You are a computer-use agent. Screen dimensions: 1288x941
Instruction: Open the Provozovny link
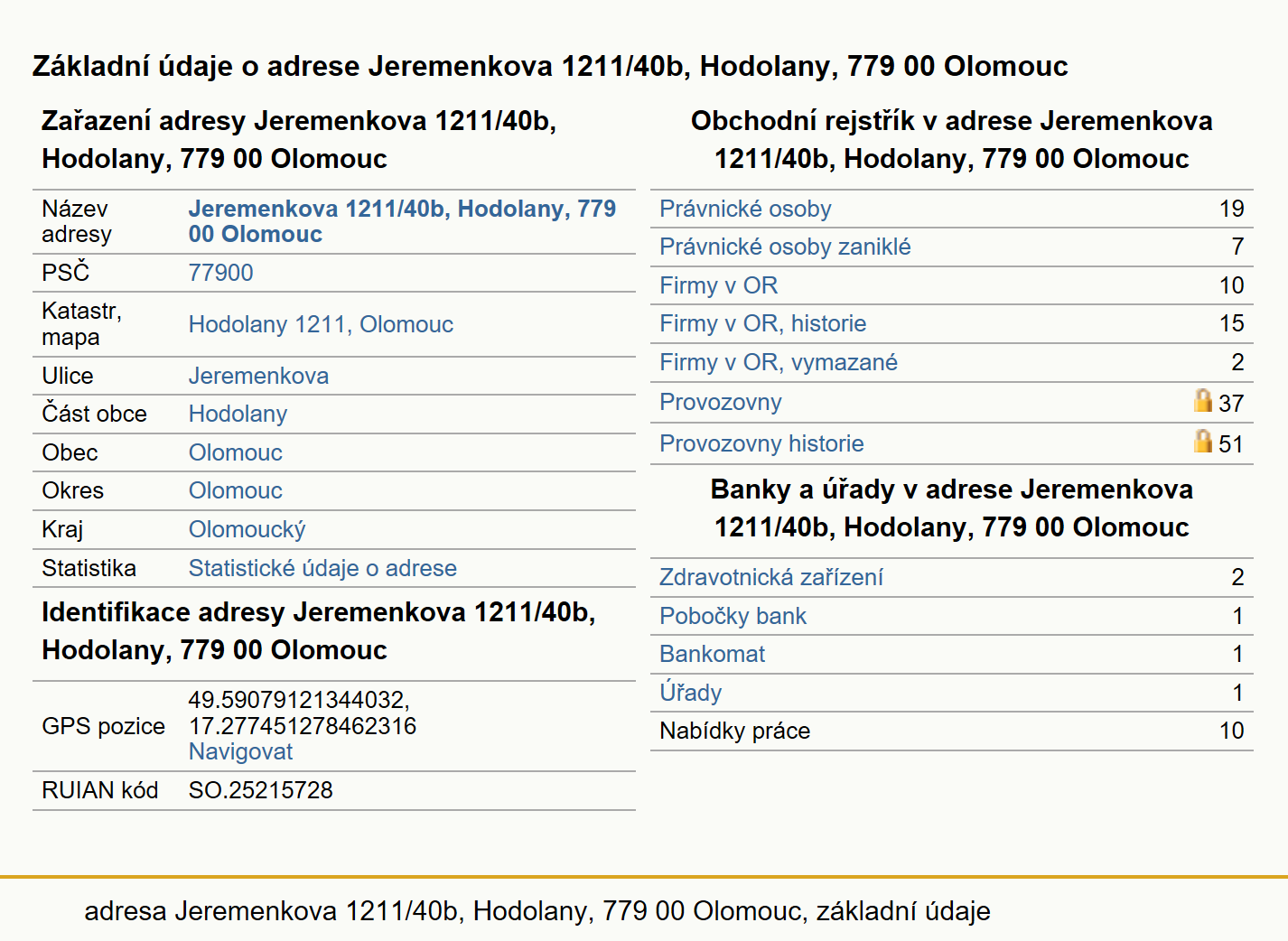(x=720, y=402)
